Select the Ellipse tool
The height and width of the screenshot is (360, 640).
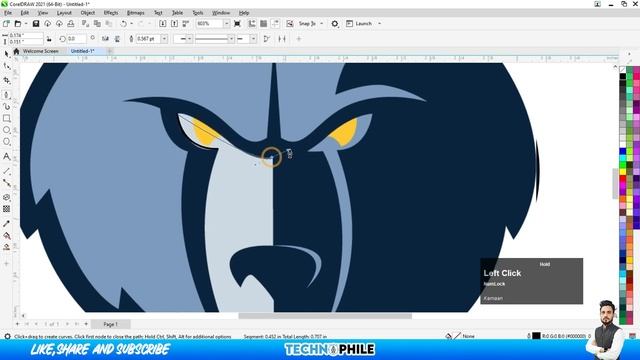click(x=7, y=130)
